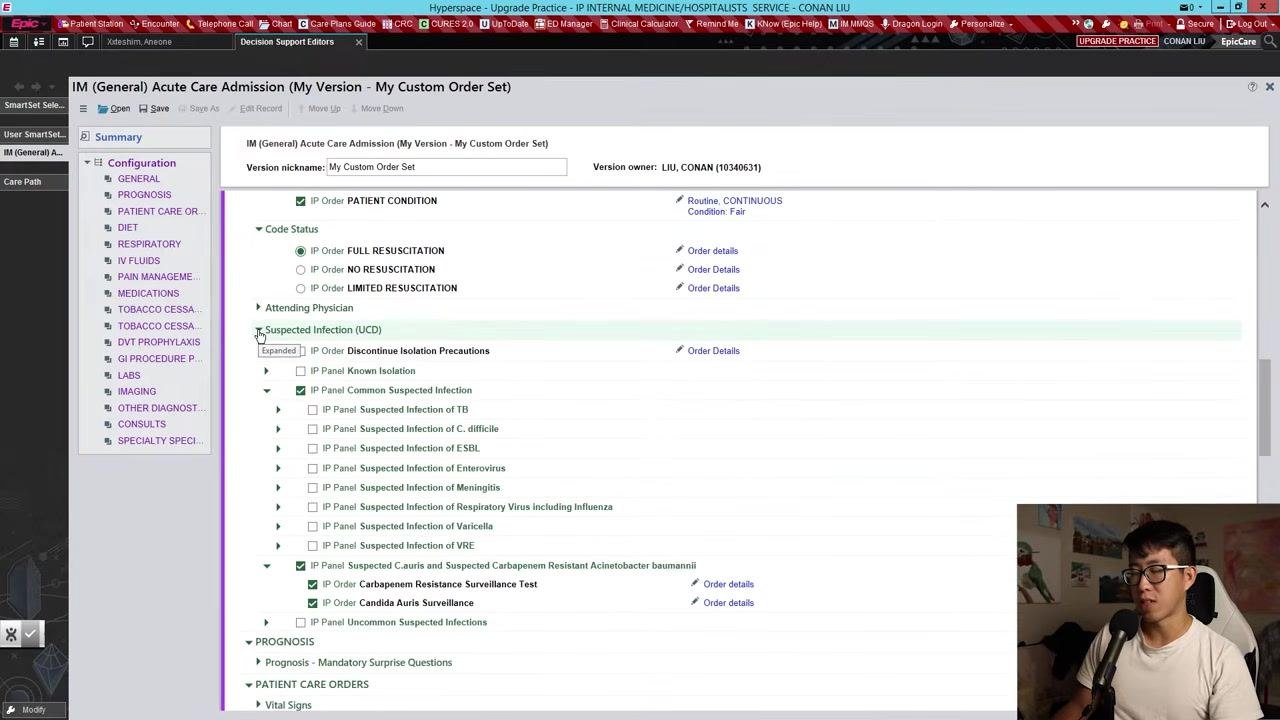
Task: Collapse the Code Status group
Action: click(x=258, y=230)
